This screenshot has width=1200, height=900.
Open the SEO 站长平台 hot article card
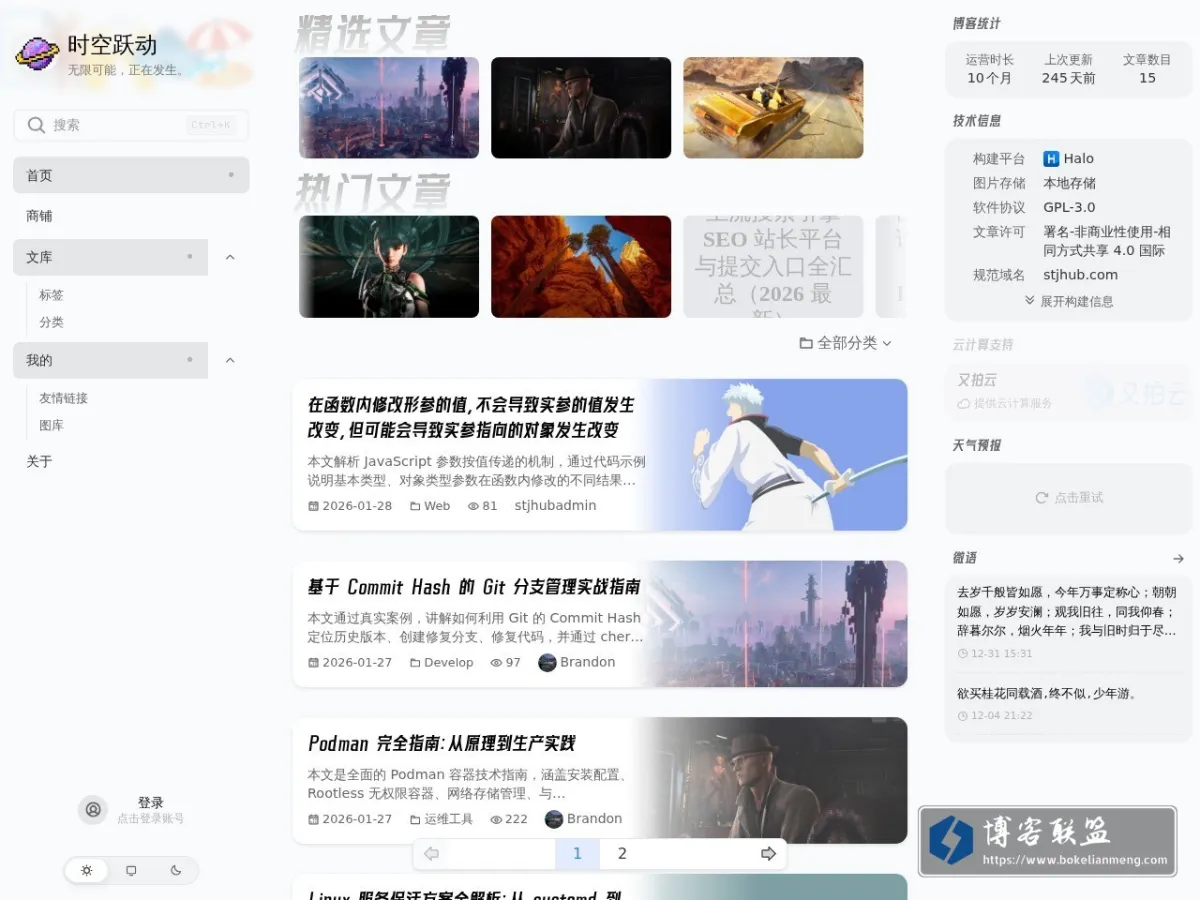pyautogui.click(x=773, y=267)
